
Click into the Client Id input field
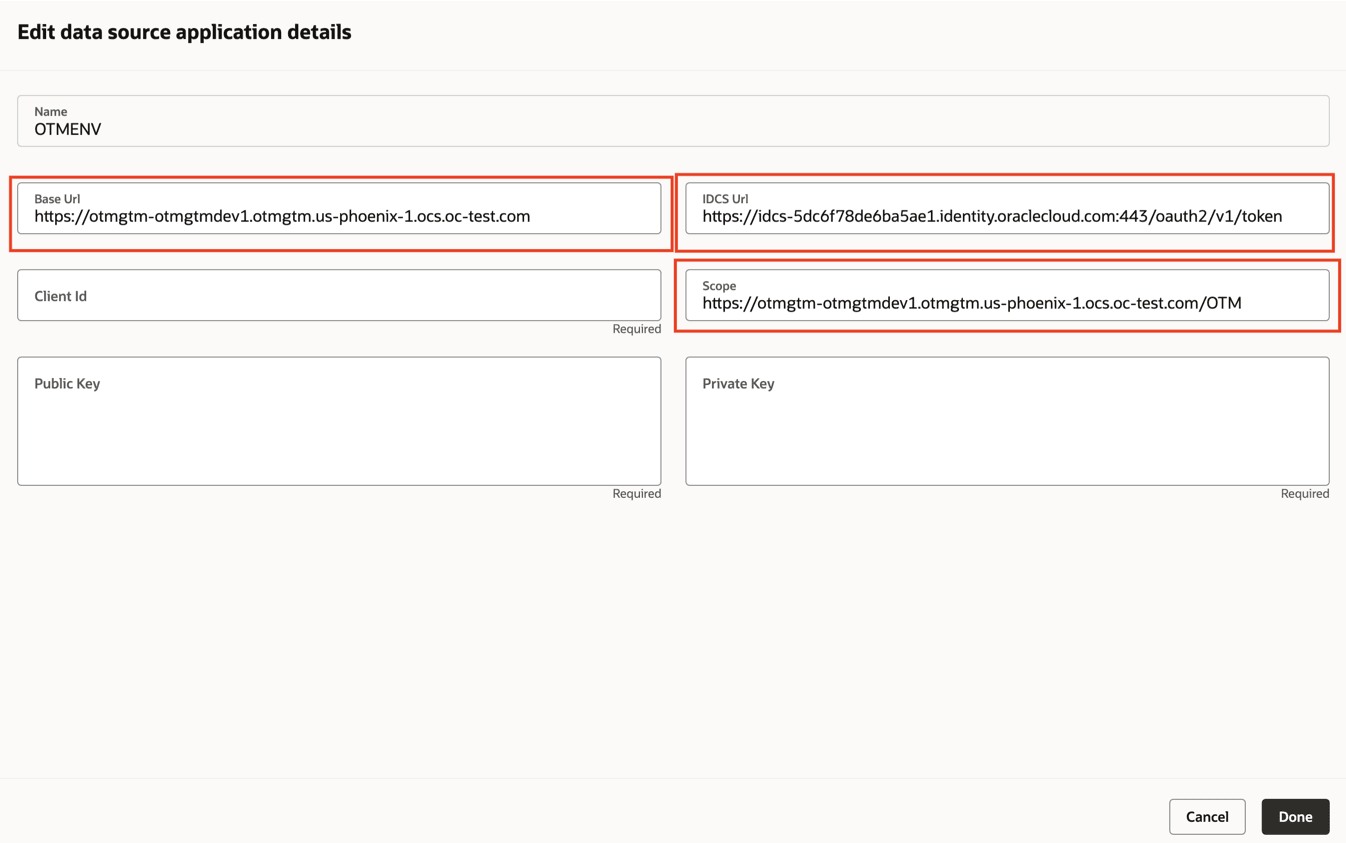(339, 296)
